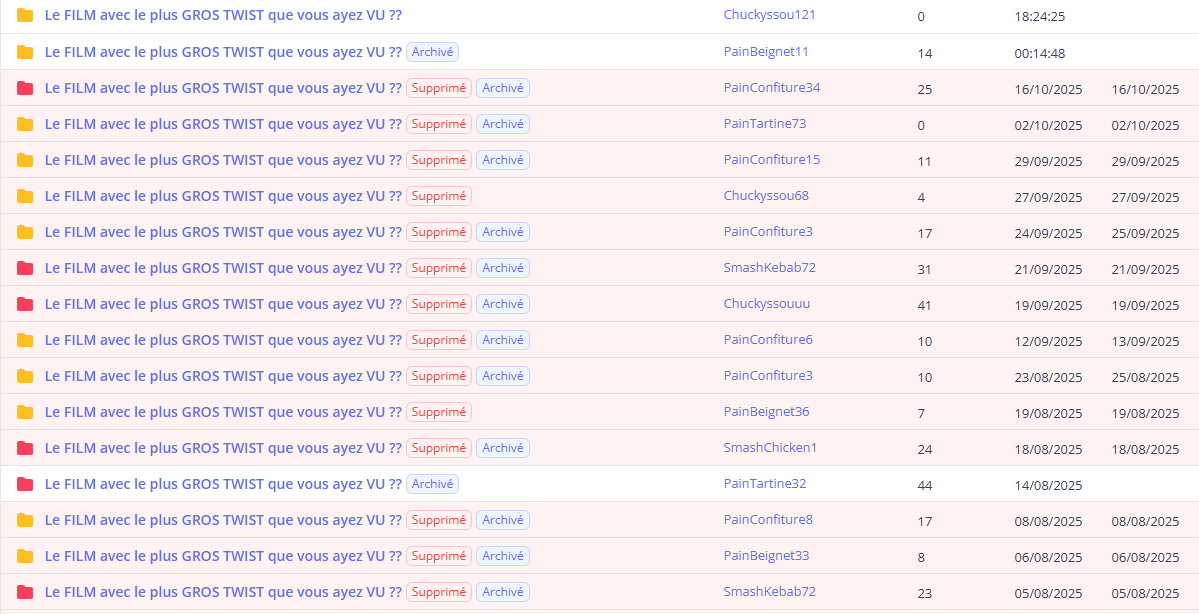The height and width of the screenshot is (614, 1199).
Task: Visit the Chuckyssou68 author link
Action: pyautogui.click(x=766, y=196)
